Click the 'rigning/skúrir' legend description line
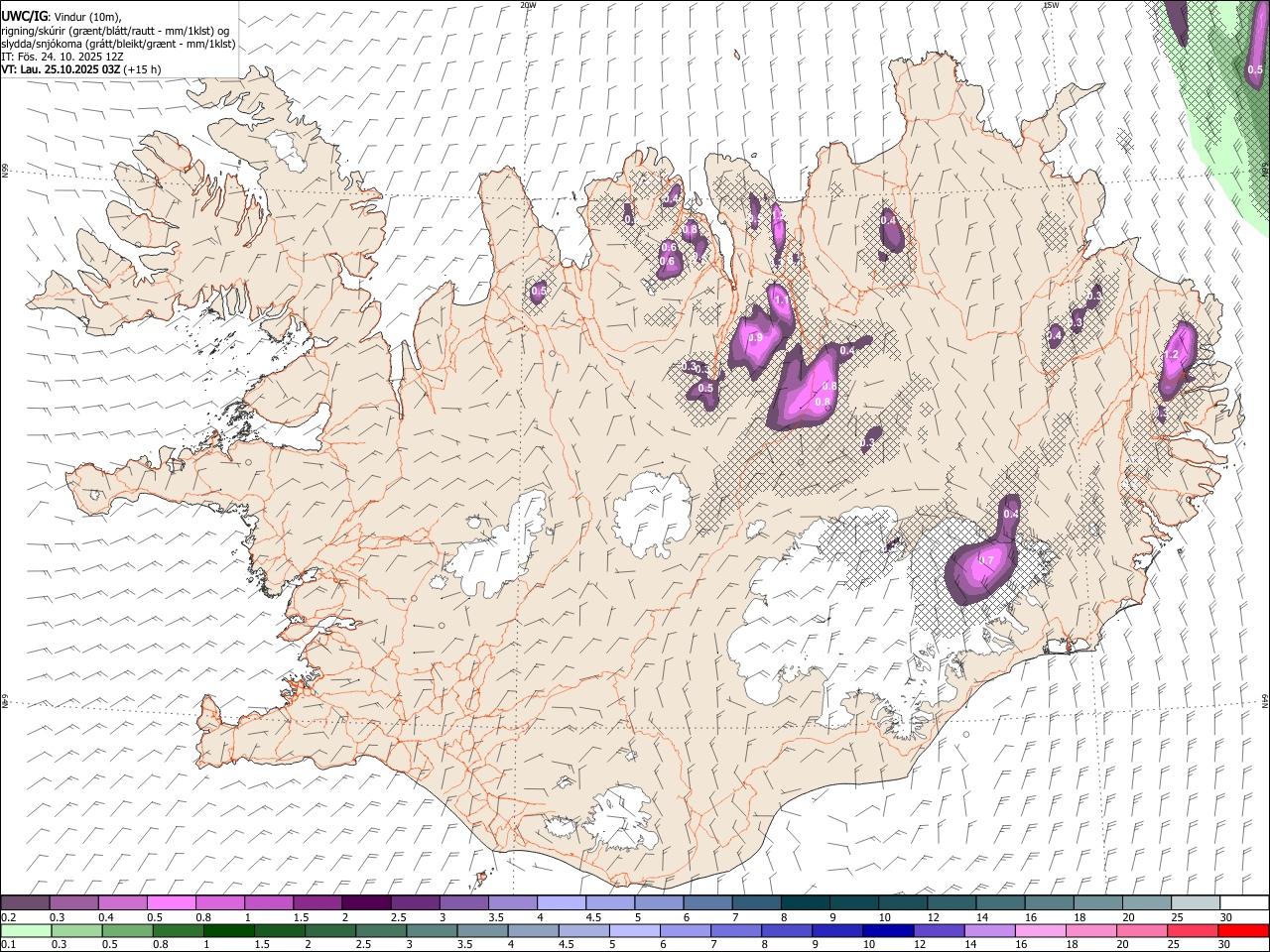1270x952 pixels. click(115, 31)
